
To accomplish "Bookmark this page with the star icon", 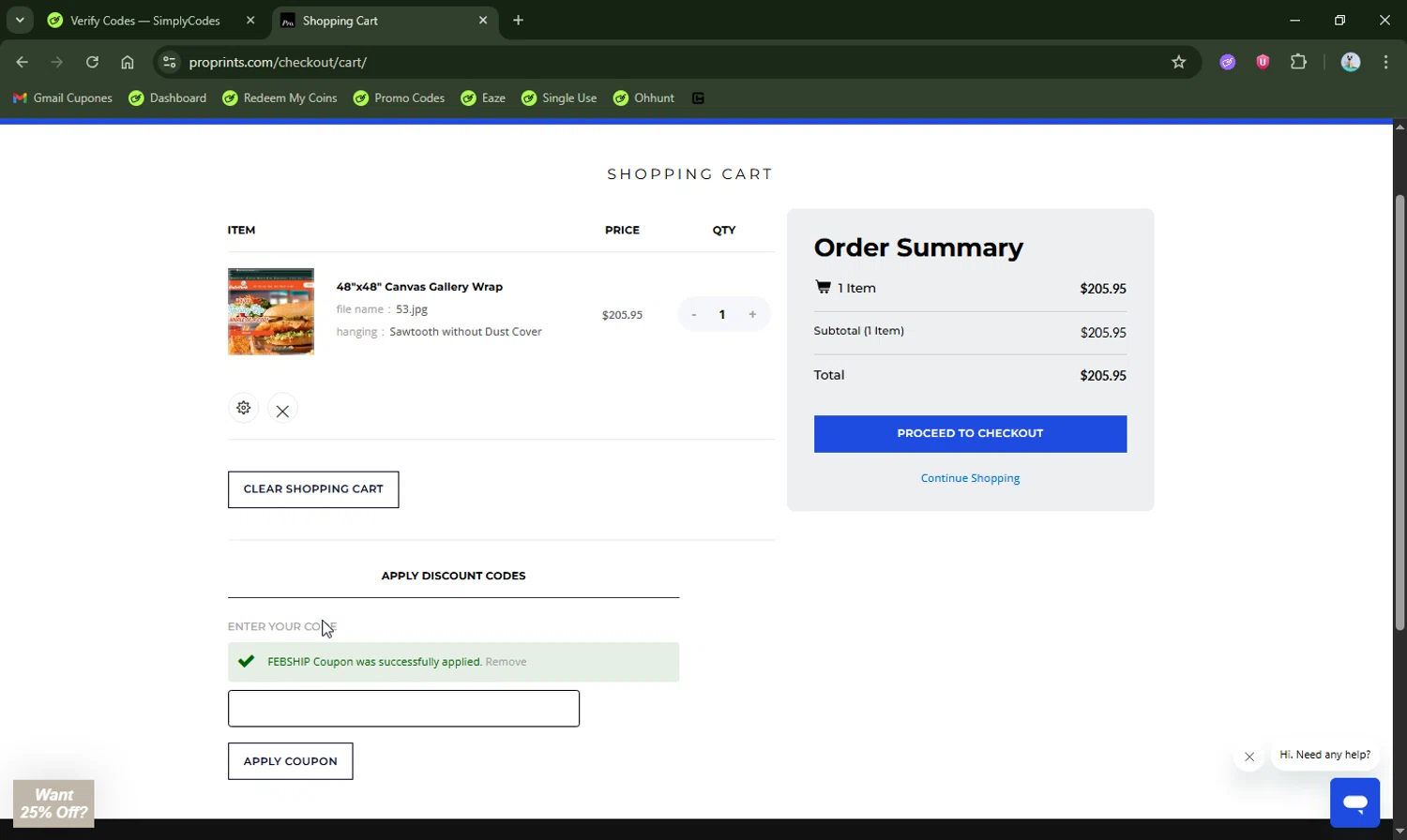I will click(1179, 62).
